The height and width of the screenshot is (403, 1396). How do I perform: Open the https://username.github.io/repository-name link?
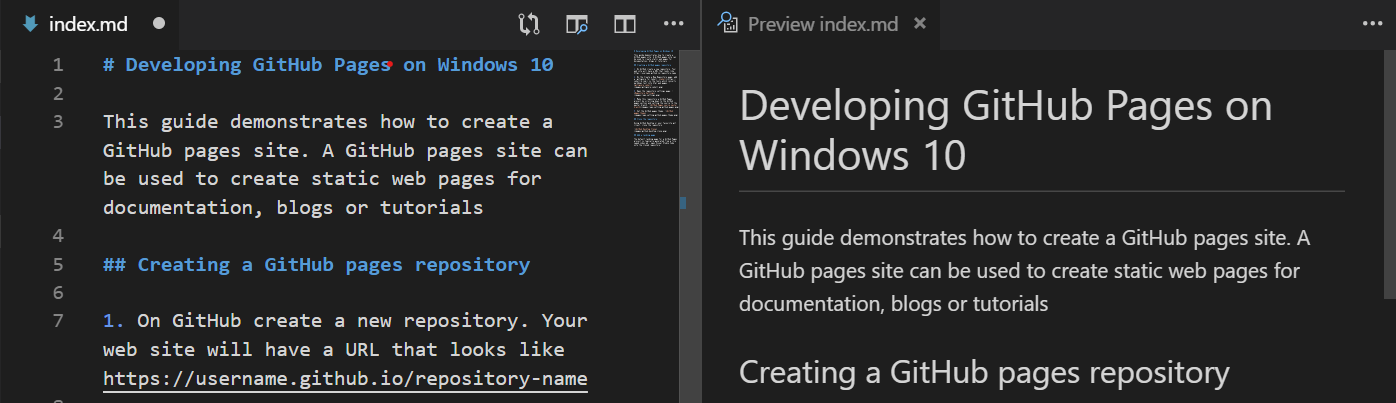coord(345,379)
